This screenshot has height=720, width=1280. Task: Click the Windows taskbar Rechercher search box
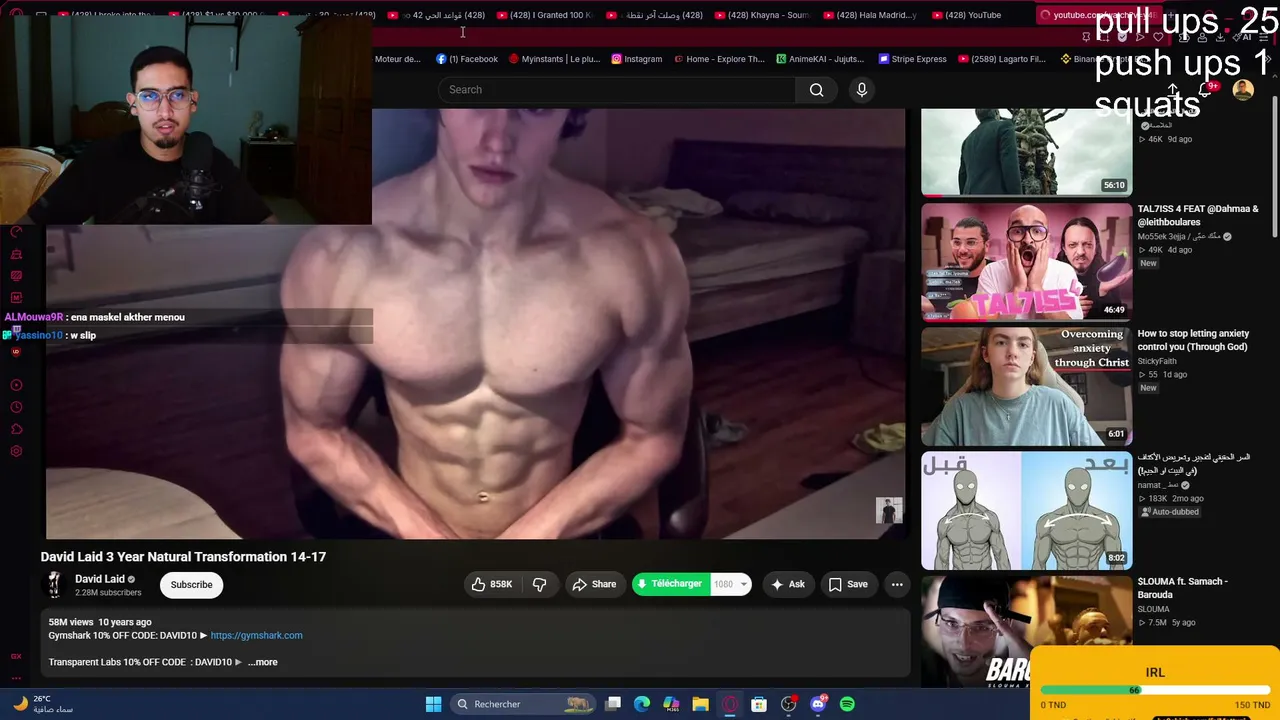click(522, 704)
